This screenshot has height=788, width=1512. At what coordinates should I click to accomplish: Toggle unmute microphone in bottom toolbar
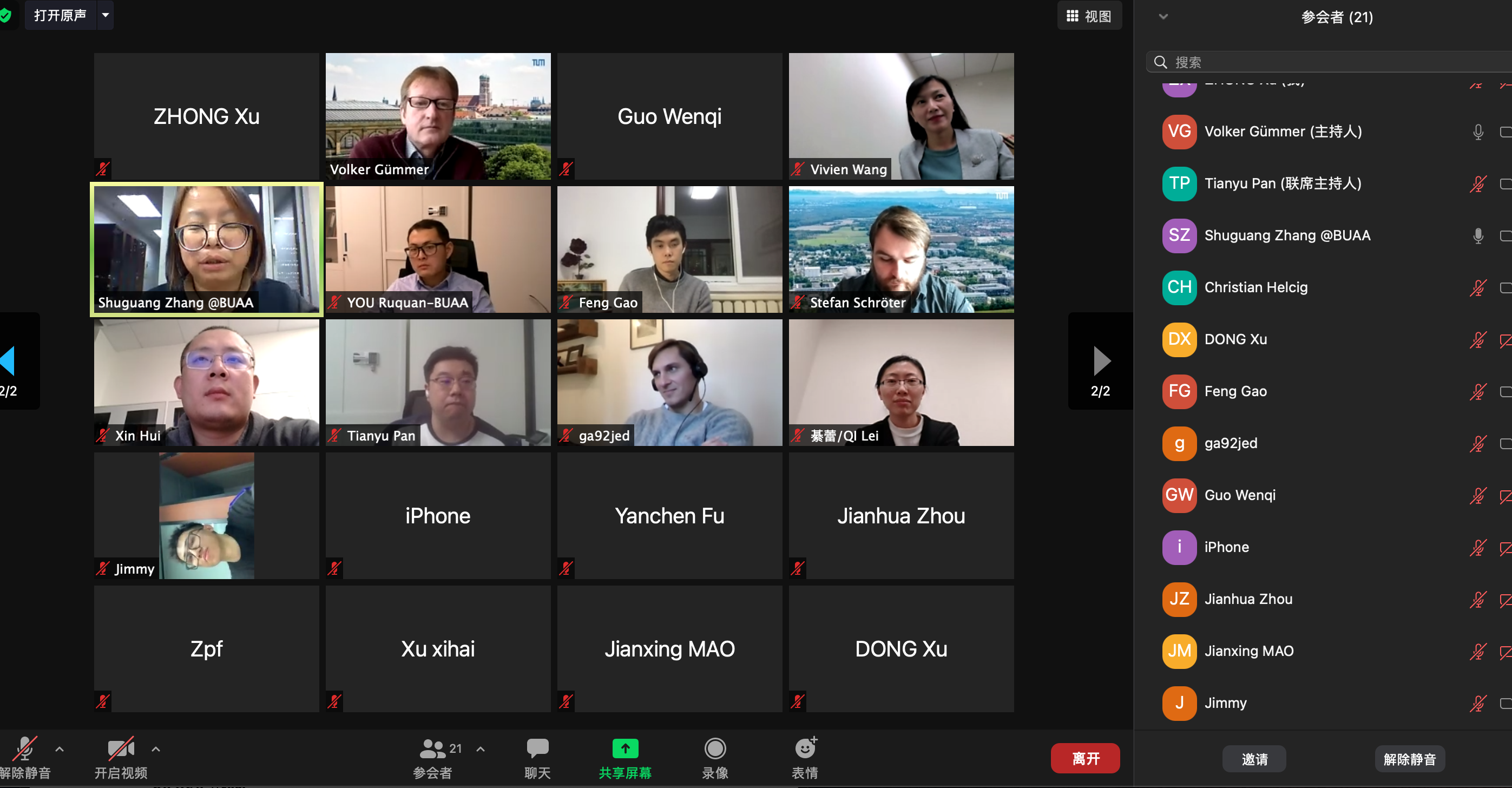click(25, 748)
